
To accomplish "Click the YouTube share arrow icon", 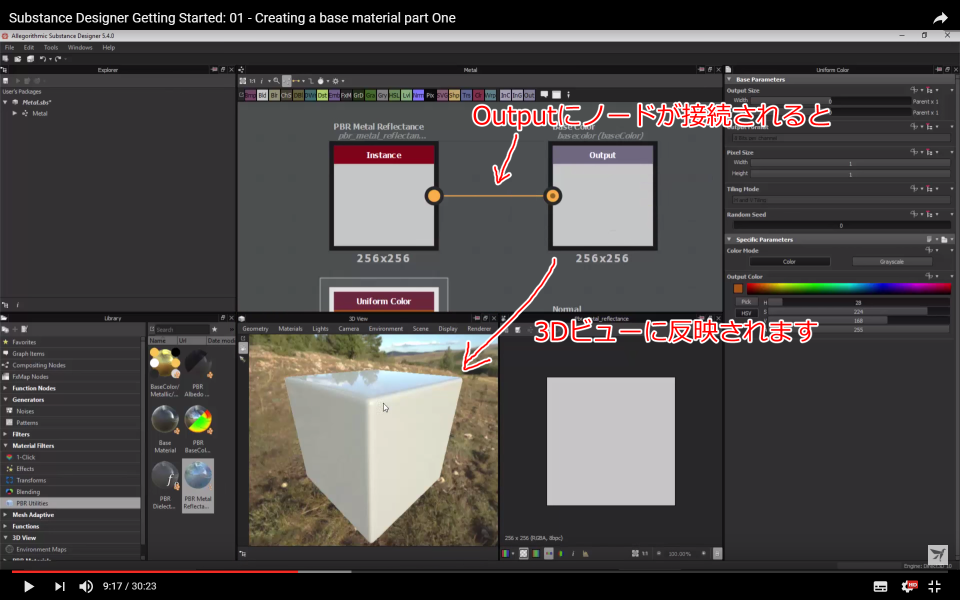I will click(x=940, y=18).
